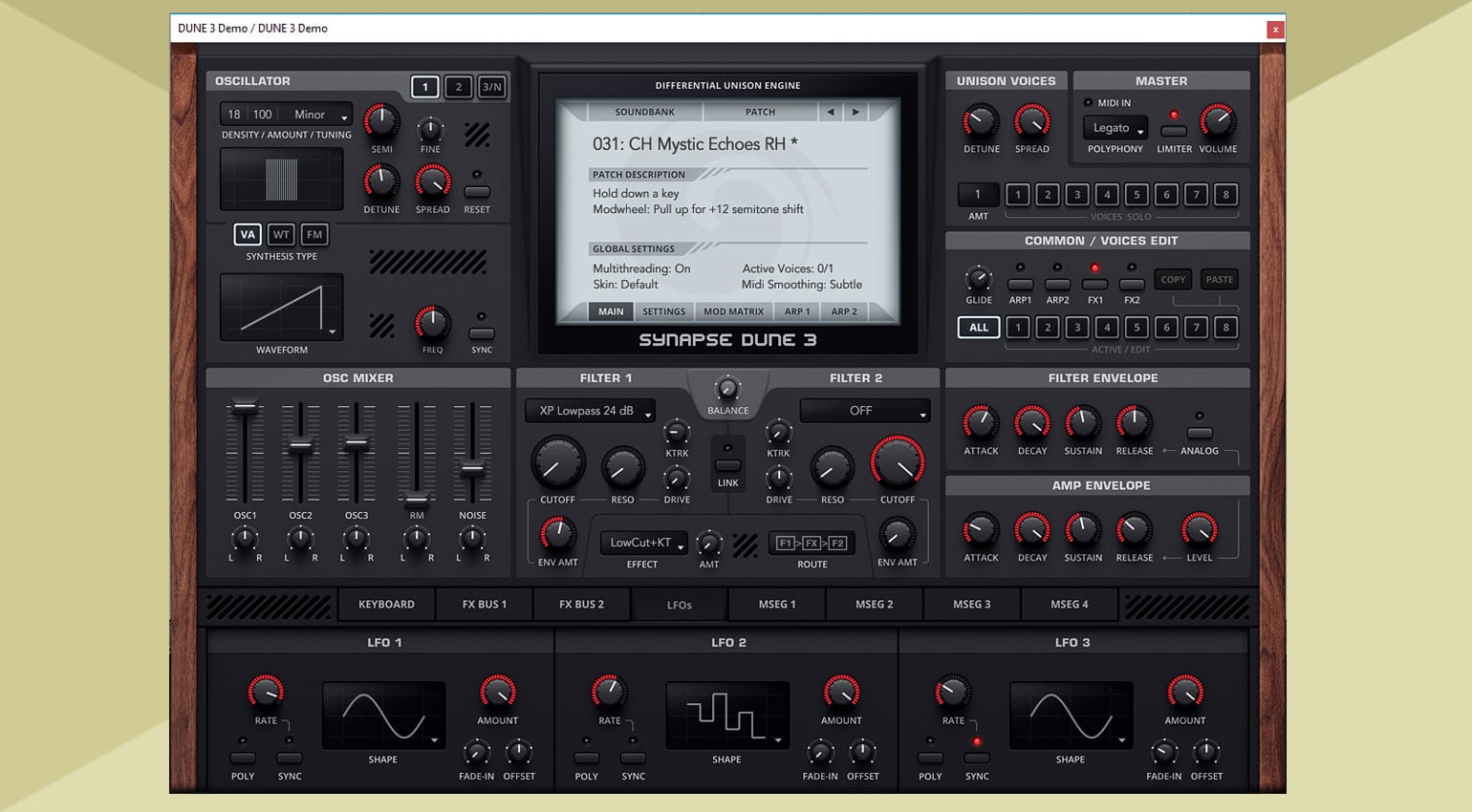Click the unison voices AMT field
This screenshot has height=812, width=1472.
click(978, 194)
